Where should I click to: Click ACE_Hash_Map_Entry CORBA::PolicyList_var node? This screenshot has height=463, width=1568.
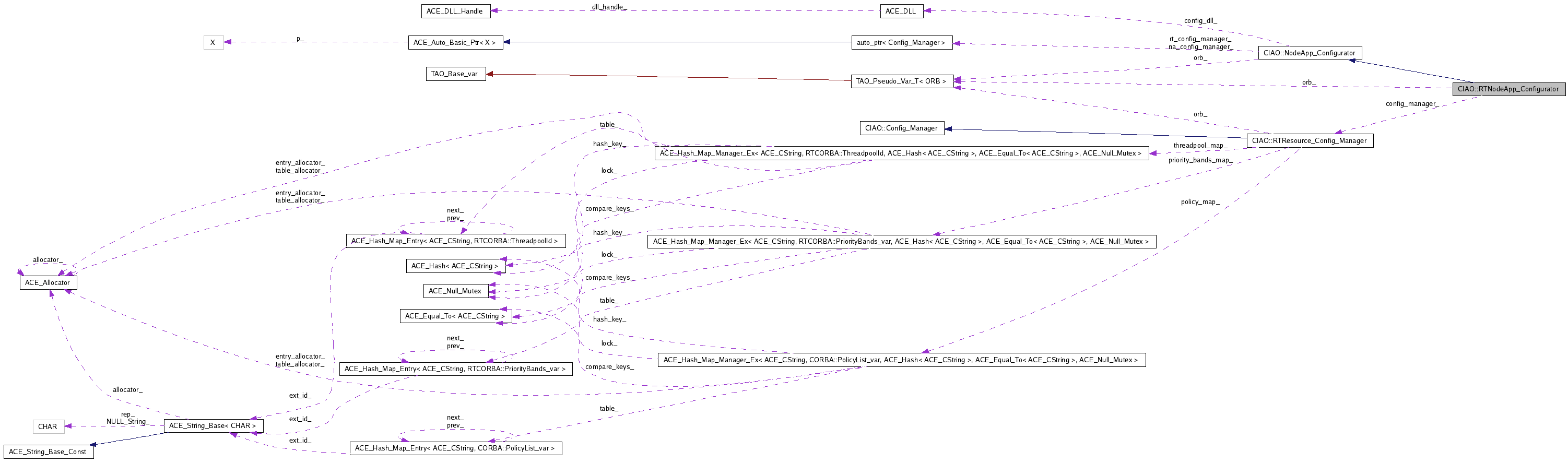click(x=455, y=448)
